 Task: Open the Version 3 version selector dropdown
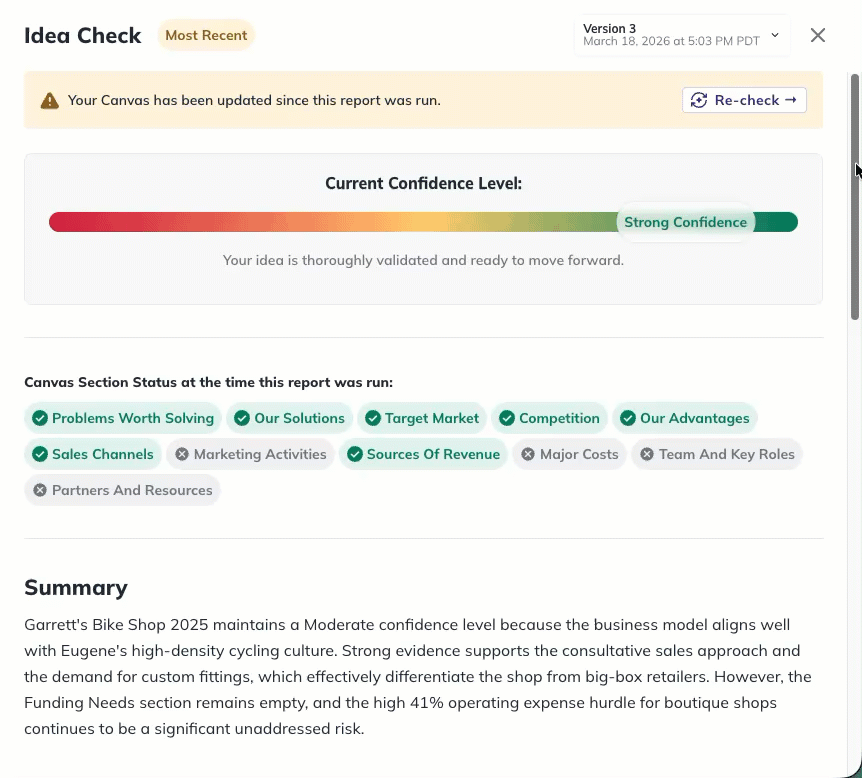point(682,35)
